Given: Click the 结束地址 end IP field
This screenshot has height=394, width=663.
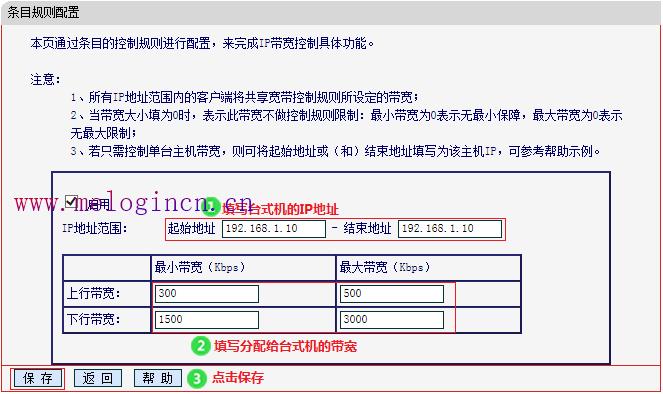Looking at the screenshot, I should pyautogui.click(x=450, y=229).
